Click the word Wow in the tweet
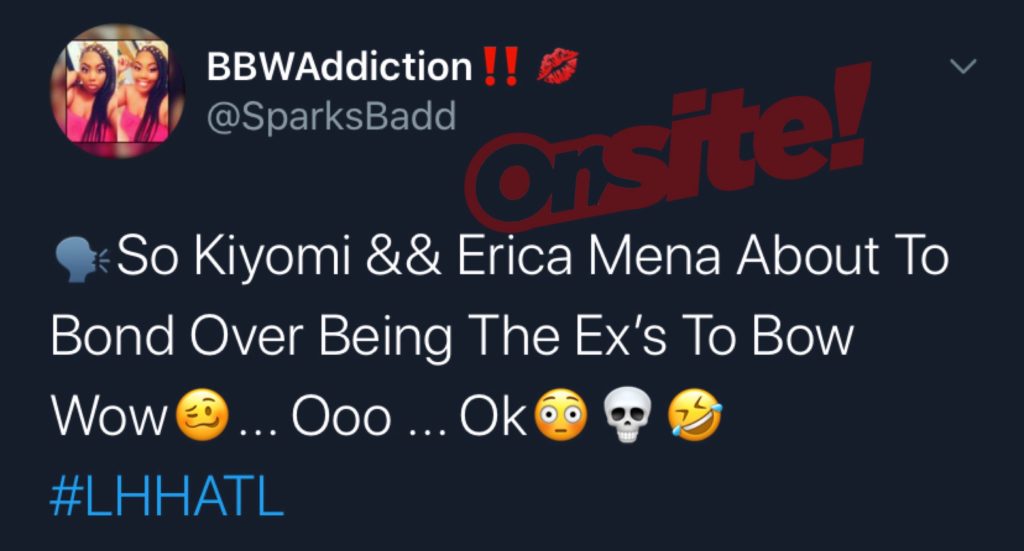 click(110, 417)
